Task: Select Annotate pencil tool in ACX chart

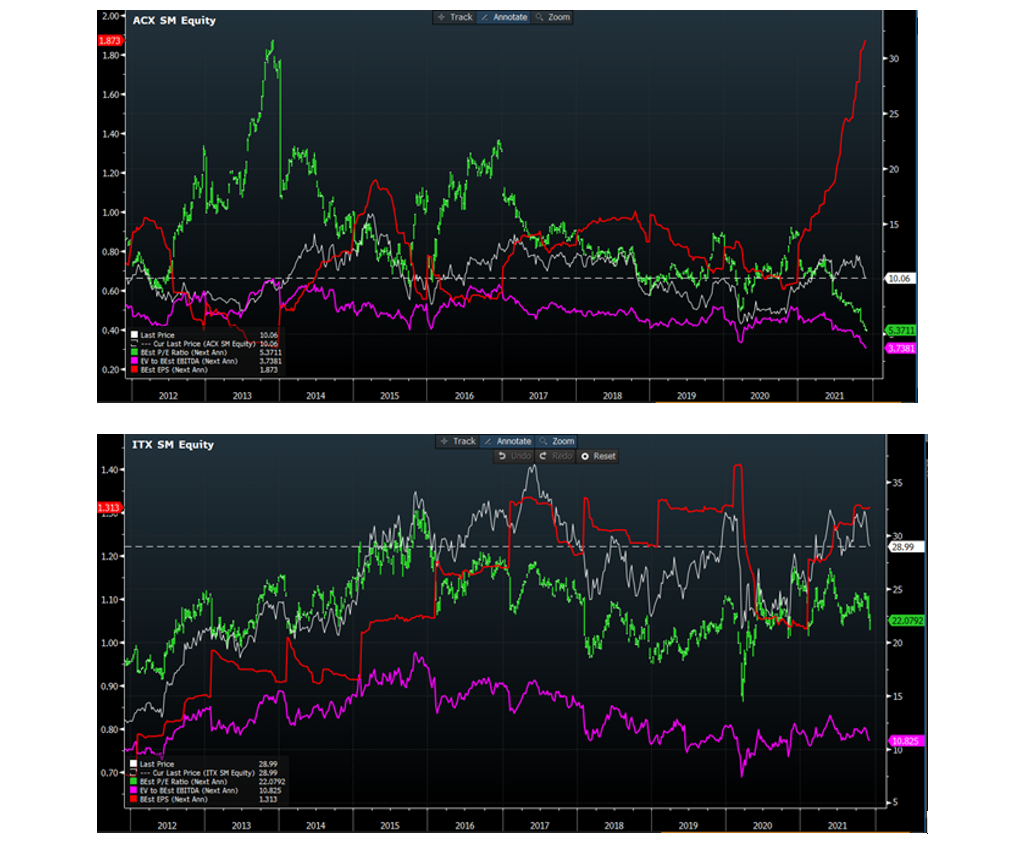Action: point(504,17)
